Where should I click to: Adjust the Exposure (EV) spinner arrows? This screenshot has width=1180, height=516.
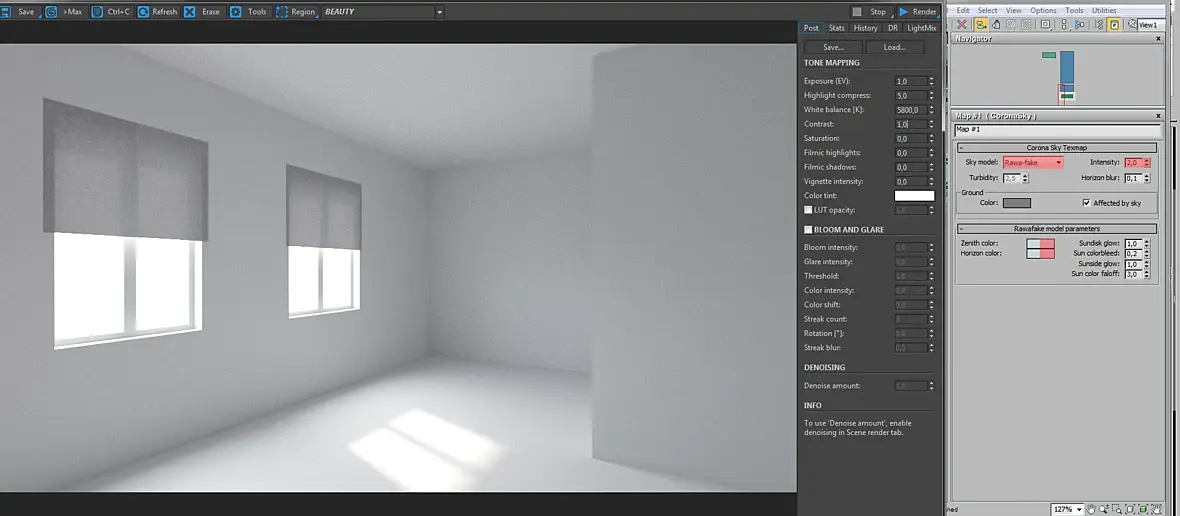click(932, 81)
